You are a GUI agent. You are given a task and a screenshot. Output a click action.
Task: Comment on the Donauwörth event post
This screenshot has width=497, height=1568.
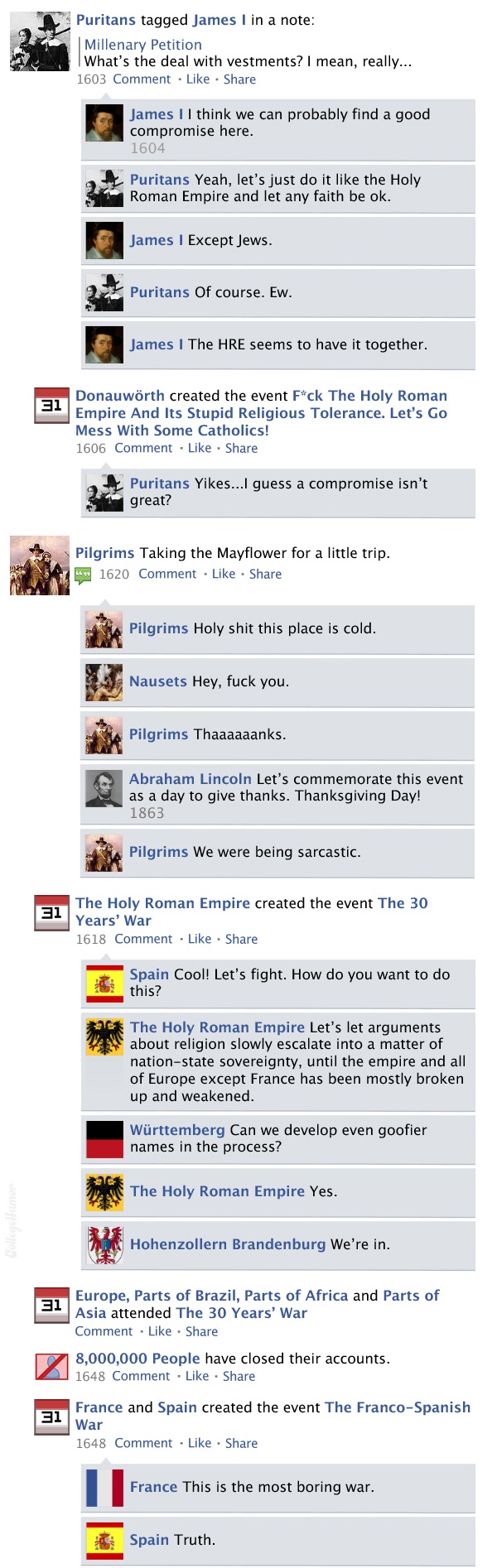[143, 448]
